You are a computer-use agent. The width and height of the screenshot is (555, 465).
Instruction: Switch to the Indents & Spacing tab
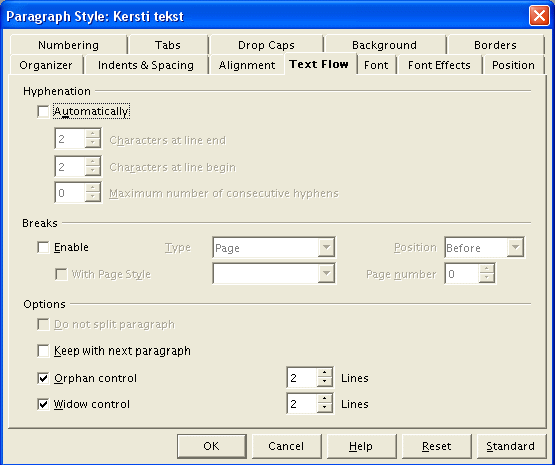(146, 65)
